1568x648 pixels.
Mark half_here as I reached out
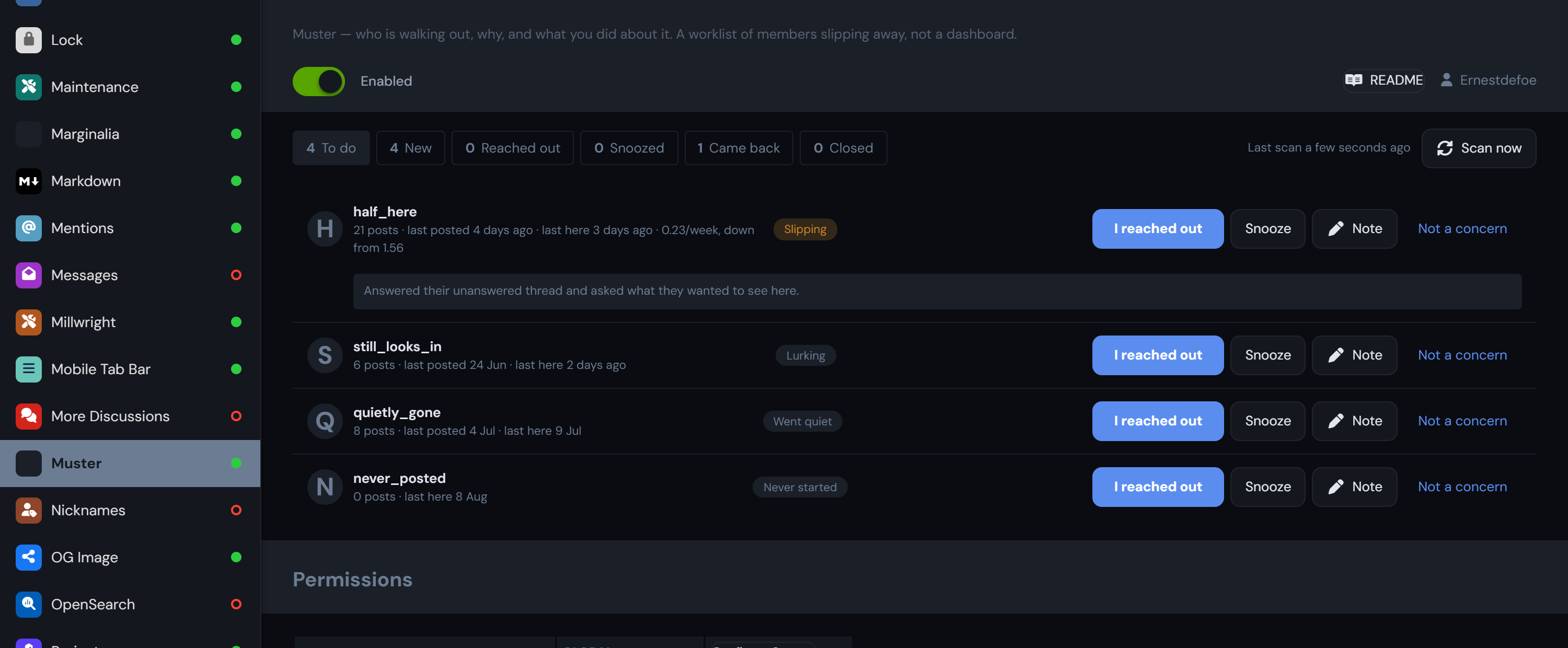(1158, 229)
